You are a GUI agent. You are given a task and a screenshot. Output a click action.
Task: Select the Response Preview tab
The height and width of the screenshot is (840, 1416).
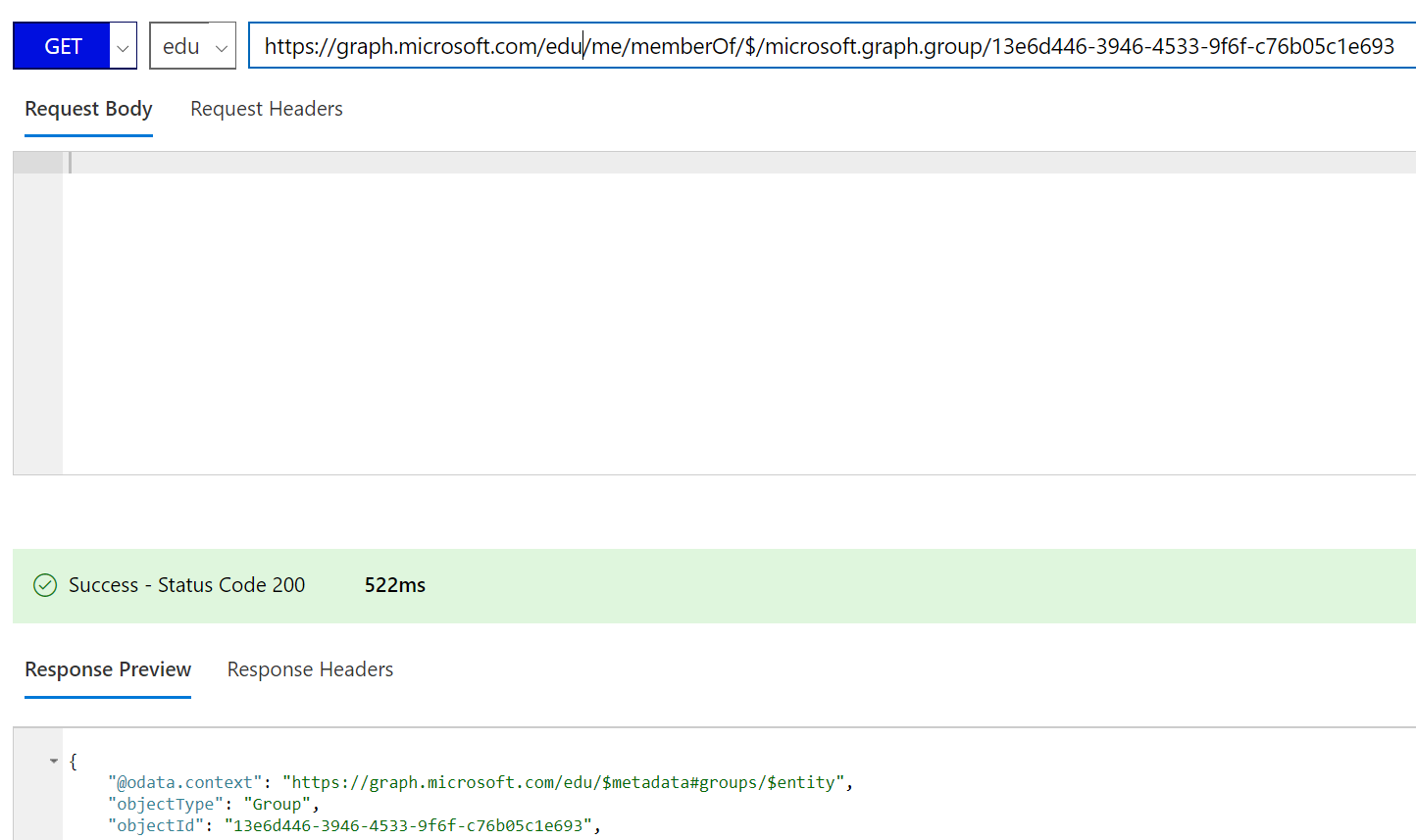108,669
